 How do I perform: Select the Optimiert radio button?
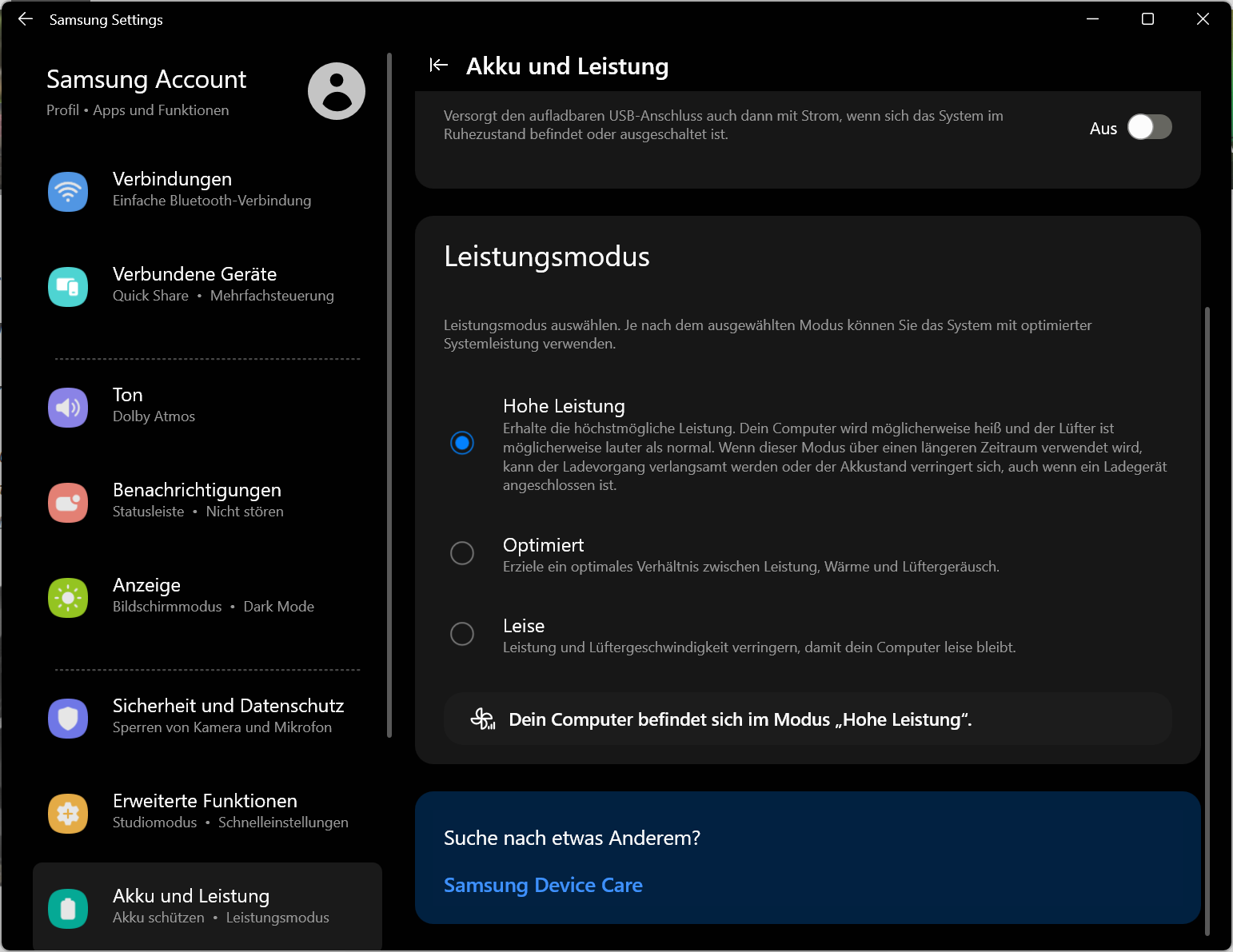(462, 553)
